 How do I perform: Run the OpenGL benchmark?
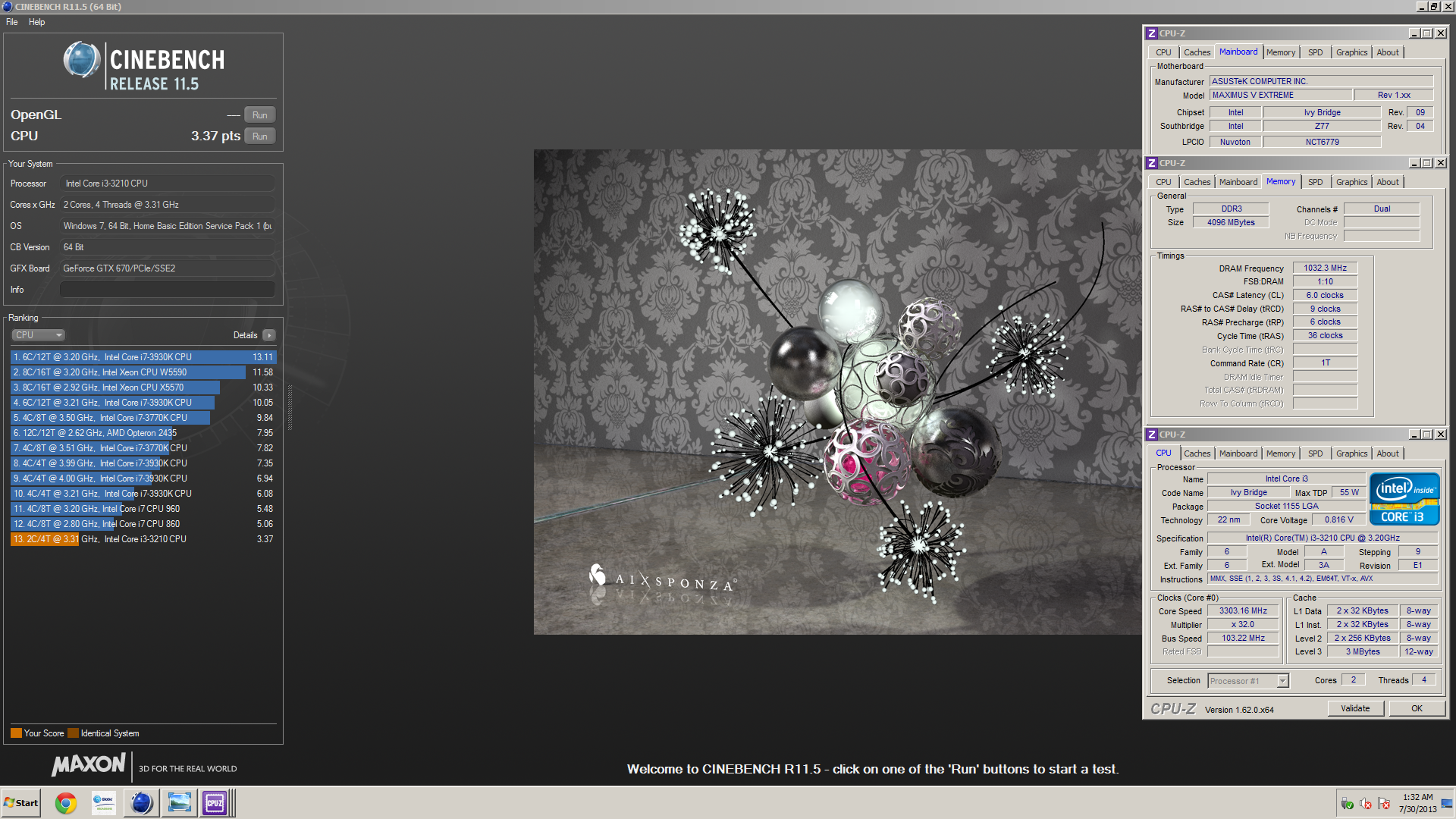click(x=260, y=115)
